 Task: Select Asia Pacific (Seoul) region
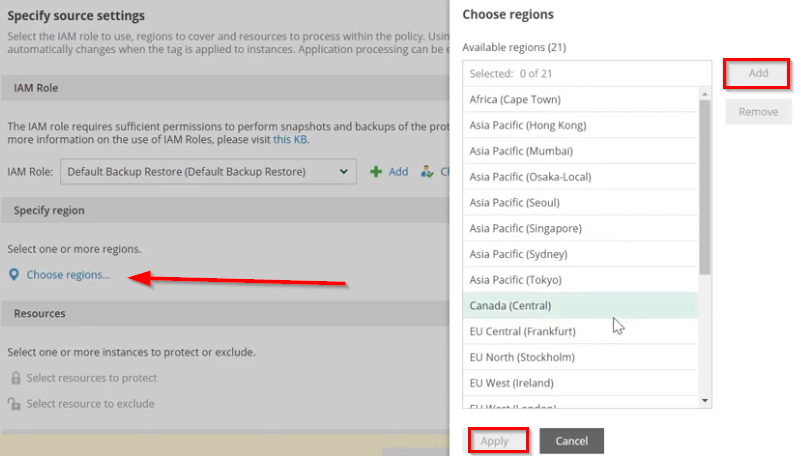(580, 203)
